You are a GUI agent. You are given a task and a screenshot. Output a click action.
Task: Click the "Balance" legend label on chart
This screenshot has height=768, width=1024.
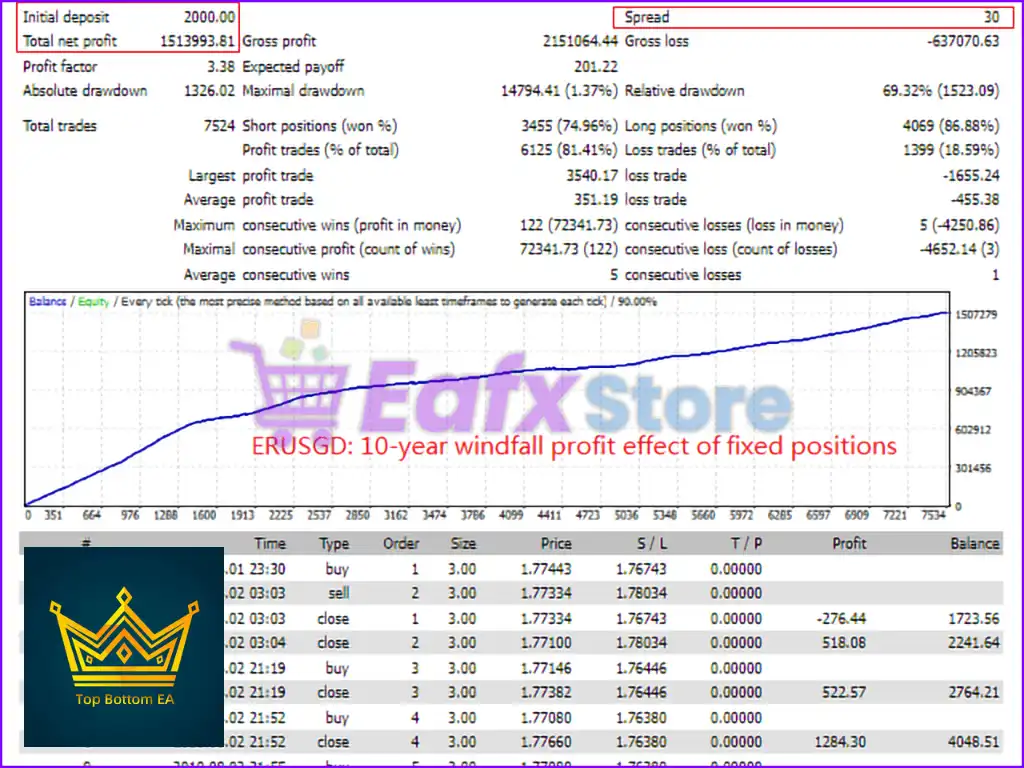pyautogui.click(x=47, y=301)
